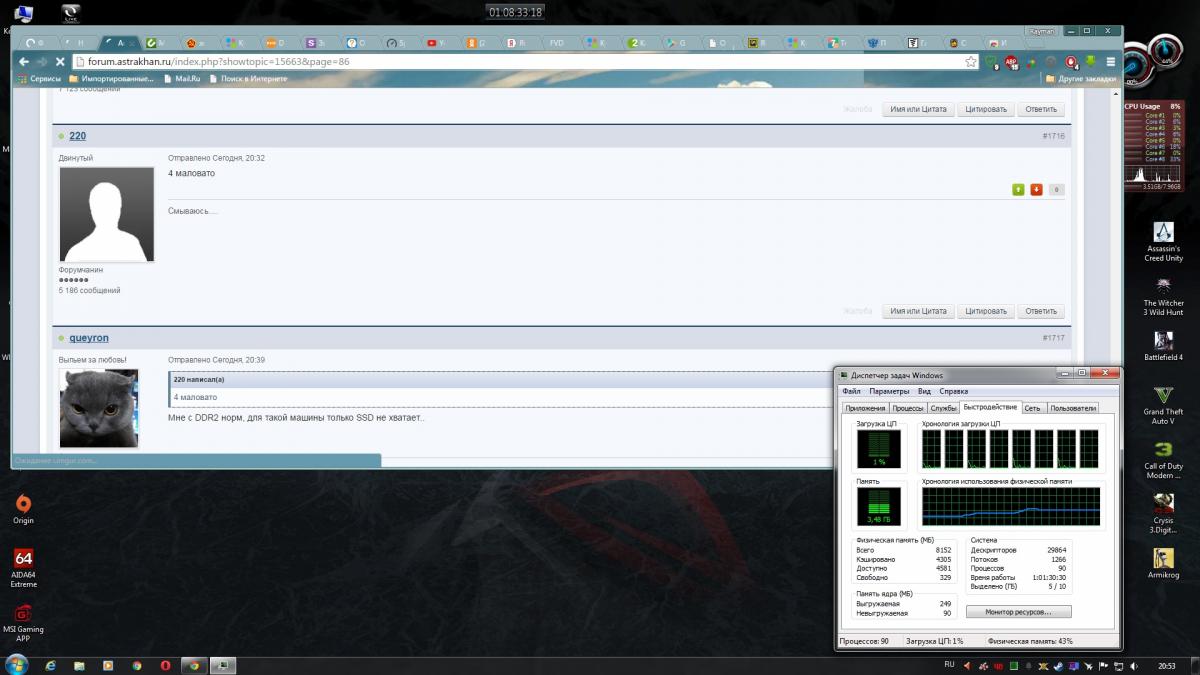1200x675 pixels.
Task: Click the Chrome address bar URL
Action: pyautogui.click(x=219, y=62)
